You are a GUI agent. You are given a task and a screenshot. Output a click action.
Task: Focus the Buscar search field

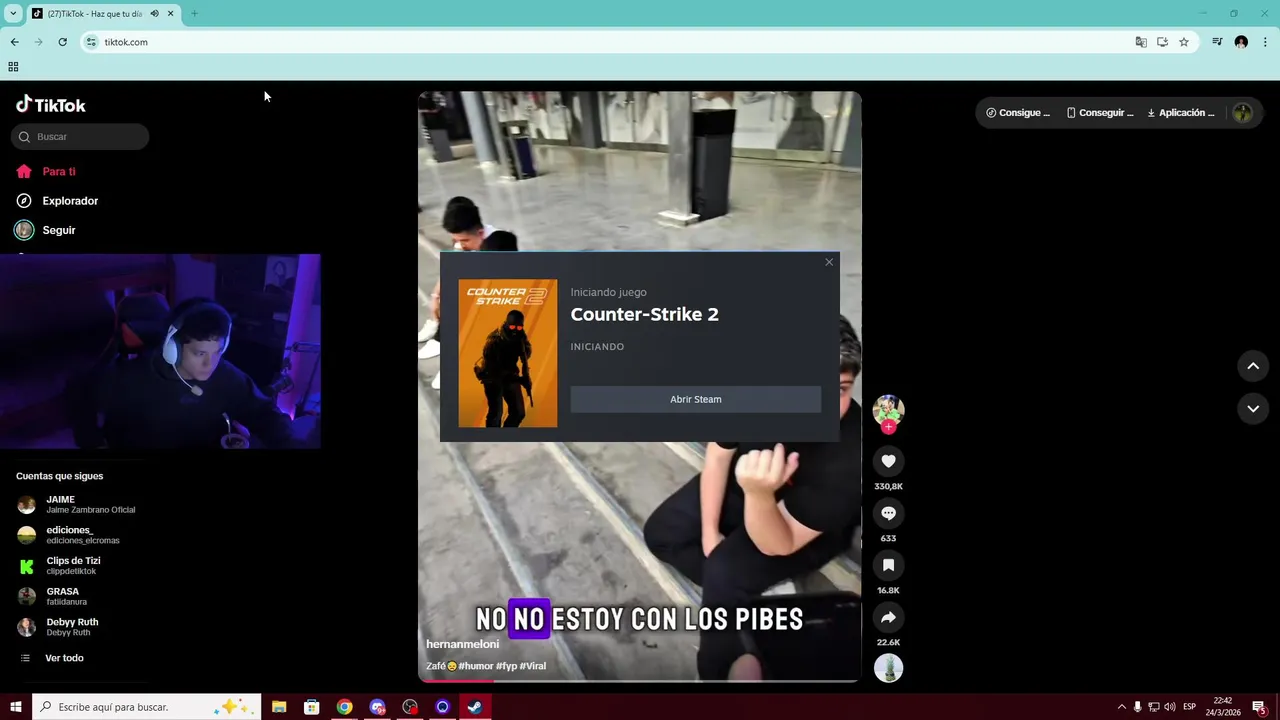[80, 137]
